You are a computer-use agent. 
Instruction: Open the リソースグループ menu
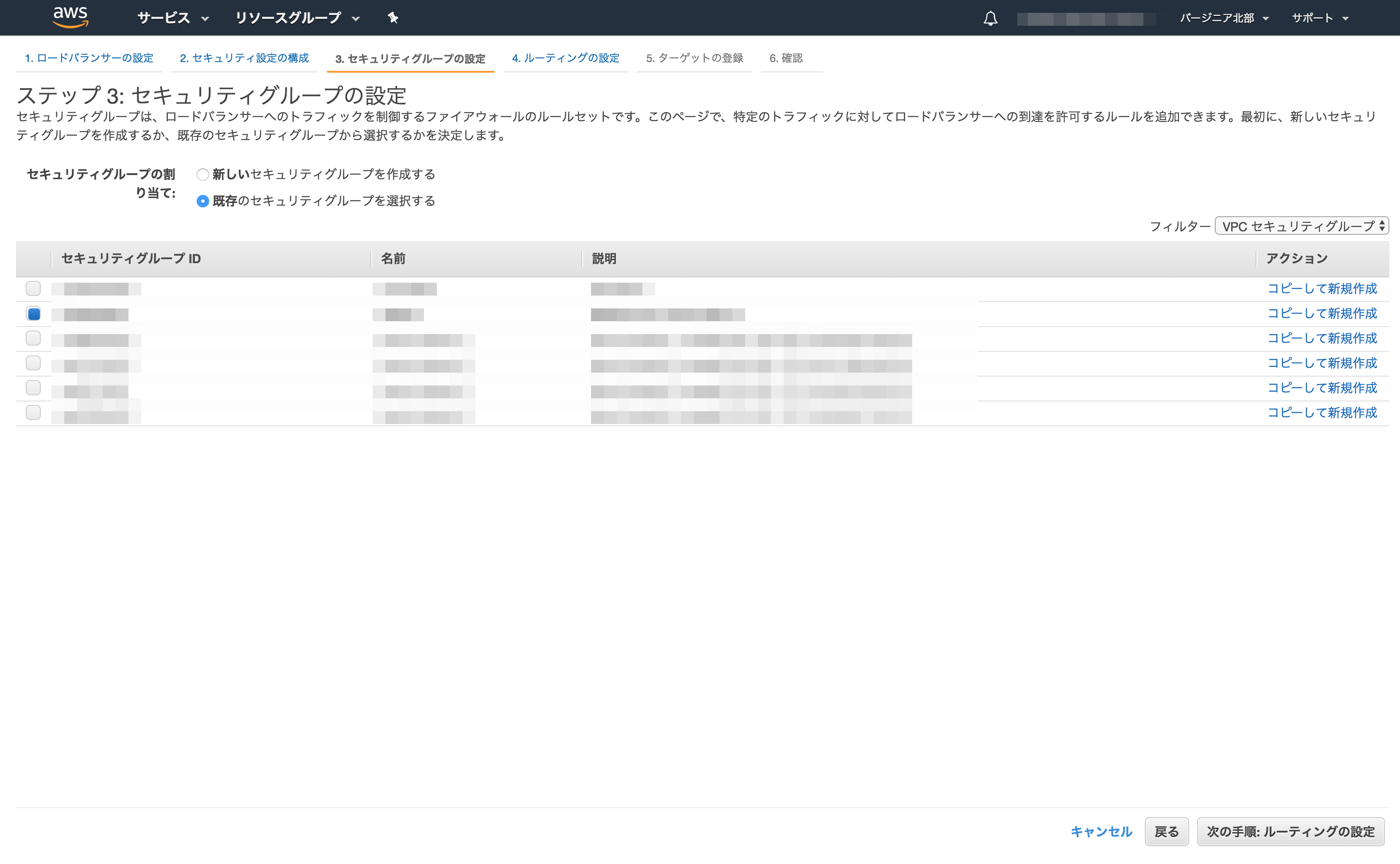pos(297,18)
